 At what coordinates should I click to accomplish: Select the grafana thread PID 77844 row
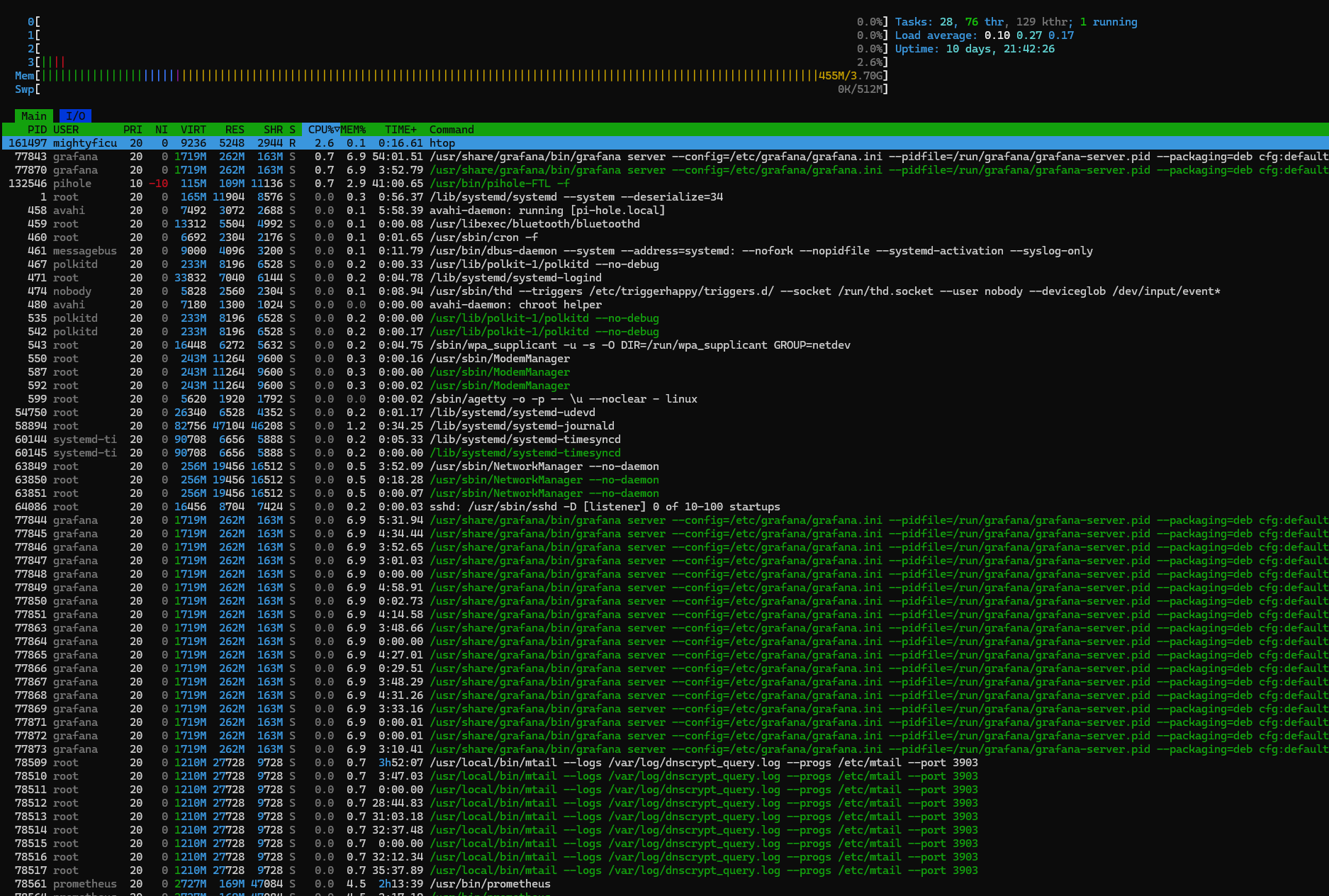click(x=665, y=520)
